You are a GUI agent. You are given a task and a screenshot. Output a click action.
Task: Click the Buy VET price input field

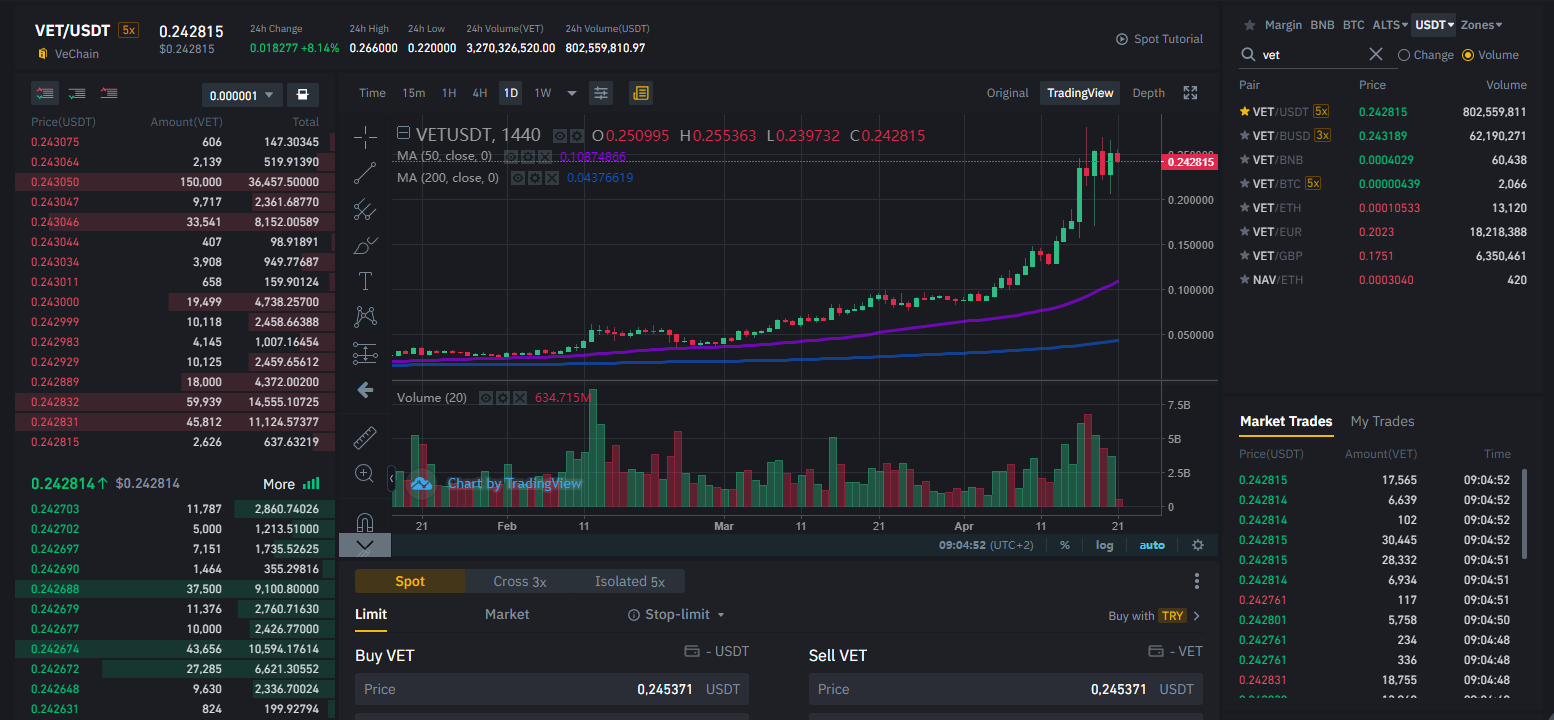pyautogui.click(x=552, y=689)
